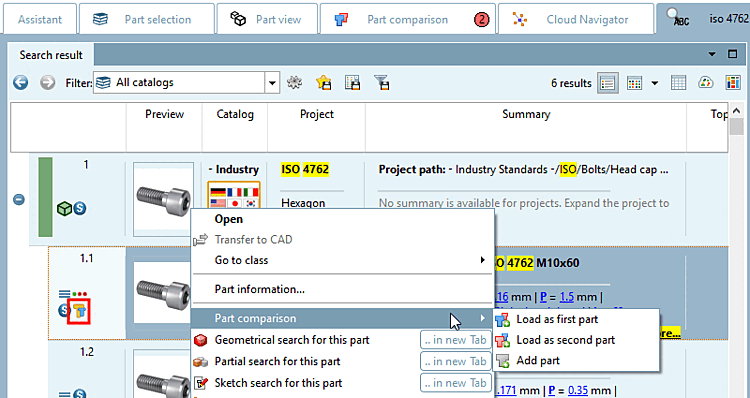Viewport: 750px width, 398px height.
Task: Click green 3D cube icon in row 1
Action: click(x=65, y=208)
